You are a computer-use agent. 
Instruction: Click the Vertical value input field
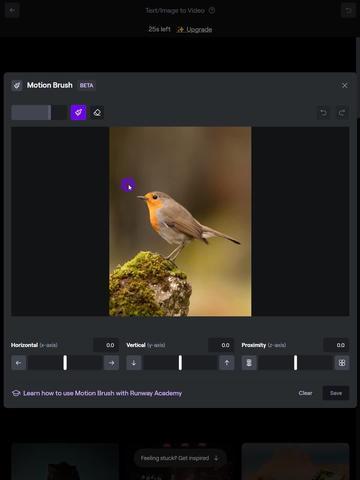point(221,345)
